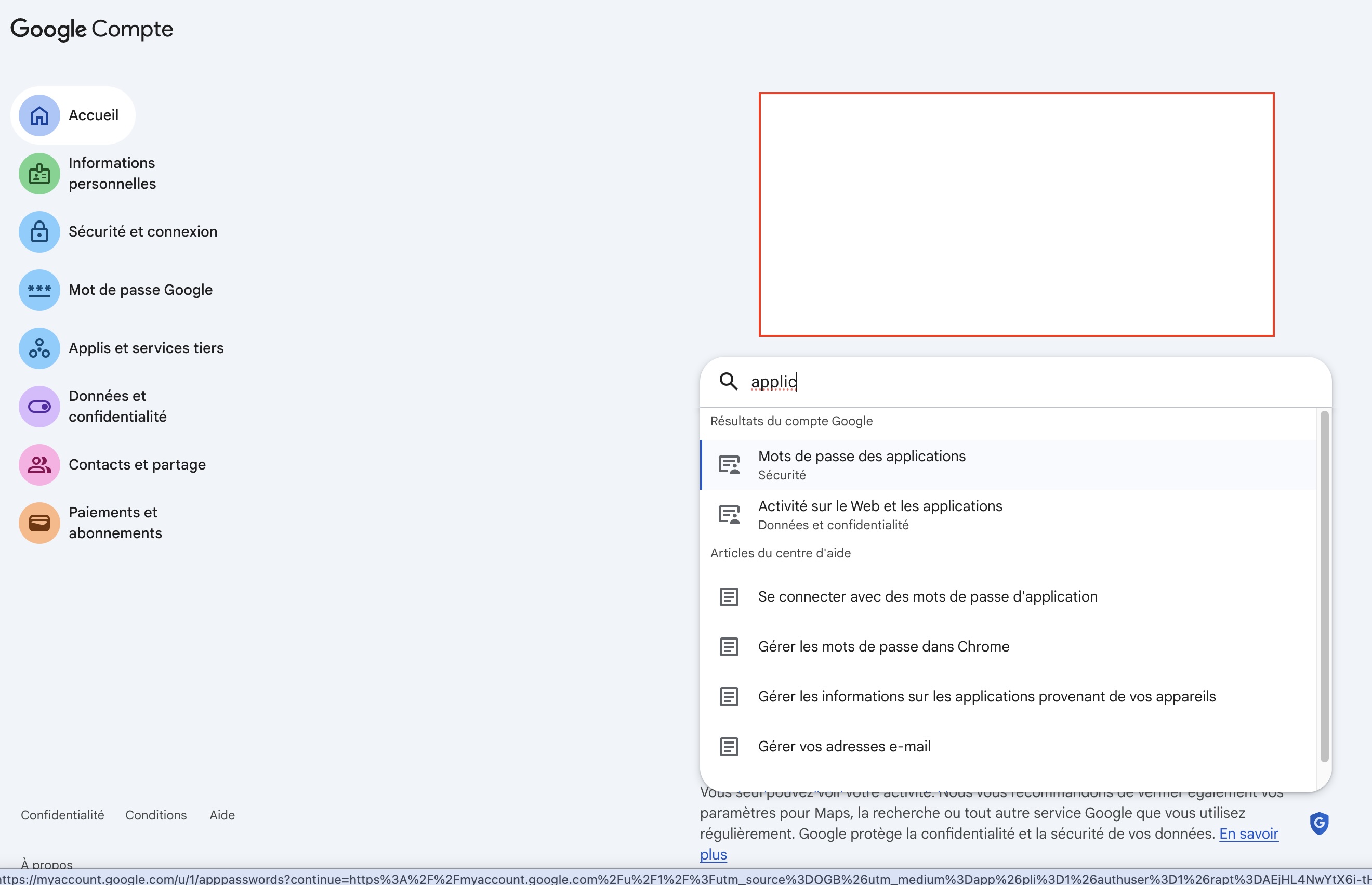Screen dimensions: 1372x885
Task: Open Contacts et partage people icon
Action: [38, 464]
